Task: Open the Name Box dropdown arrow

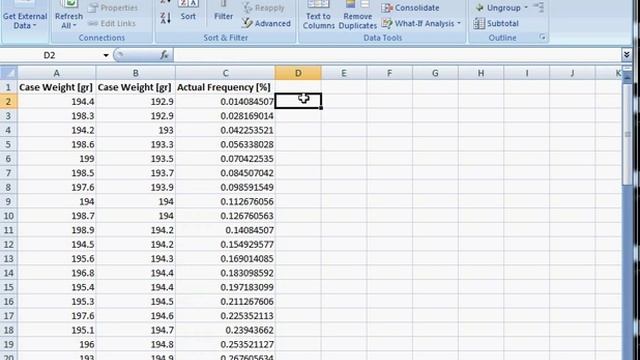Action: tap(106, 55)
